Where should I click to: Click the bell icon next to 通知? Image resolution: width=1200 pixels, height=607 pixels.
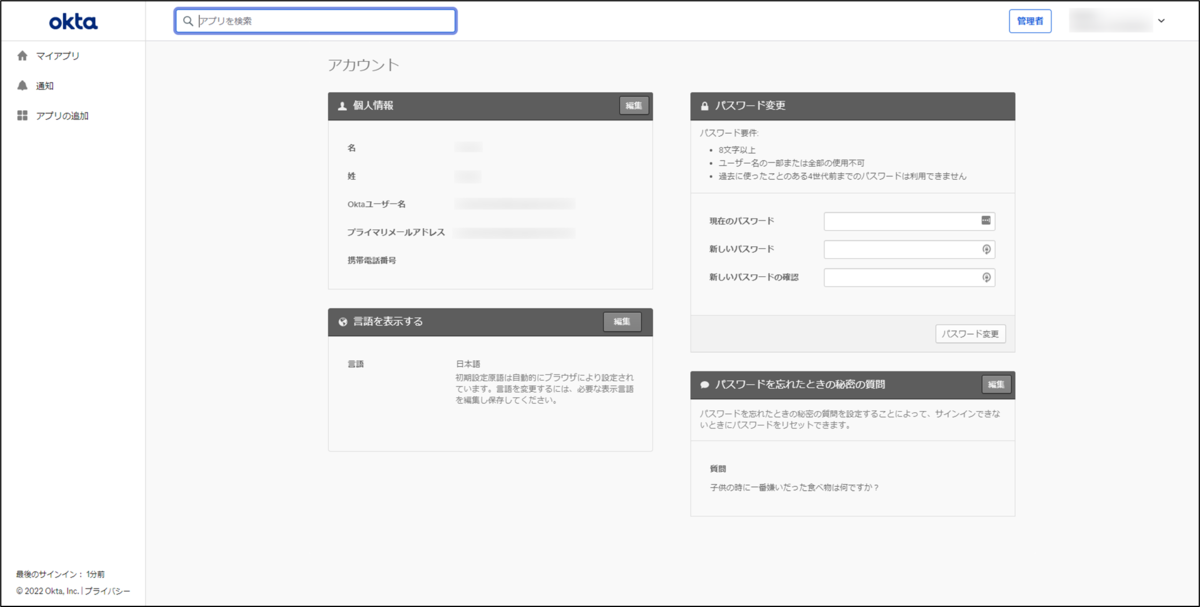21,86
